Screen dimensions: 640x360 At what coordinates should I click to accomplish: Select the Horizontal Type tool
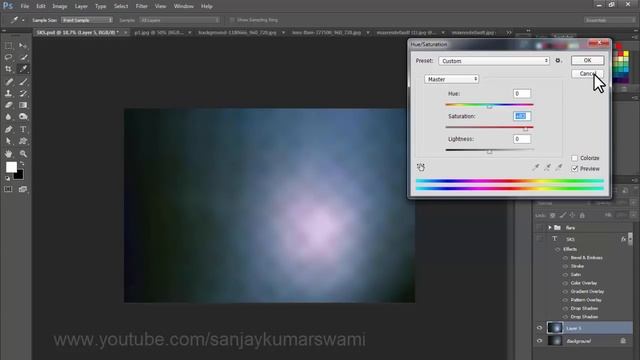point(23,129)
